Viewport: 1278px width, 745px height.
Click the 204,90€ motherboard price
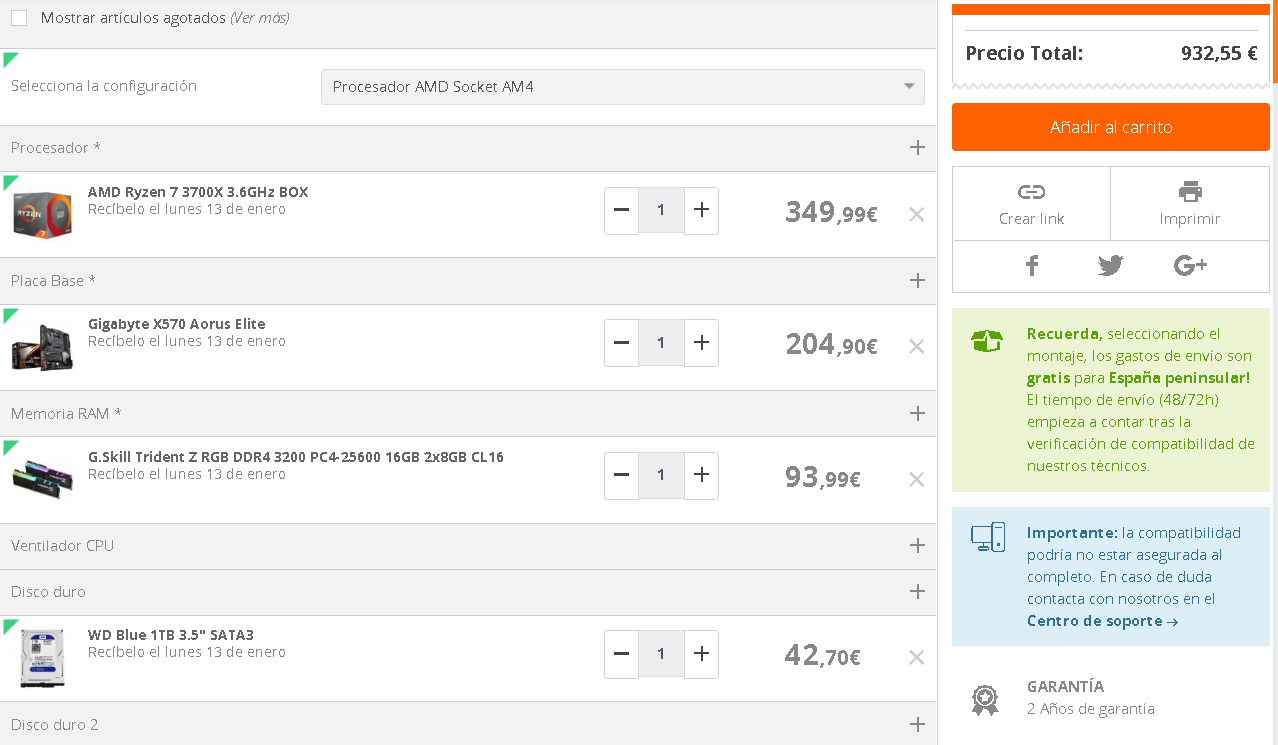point(831,344)
